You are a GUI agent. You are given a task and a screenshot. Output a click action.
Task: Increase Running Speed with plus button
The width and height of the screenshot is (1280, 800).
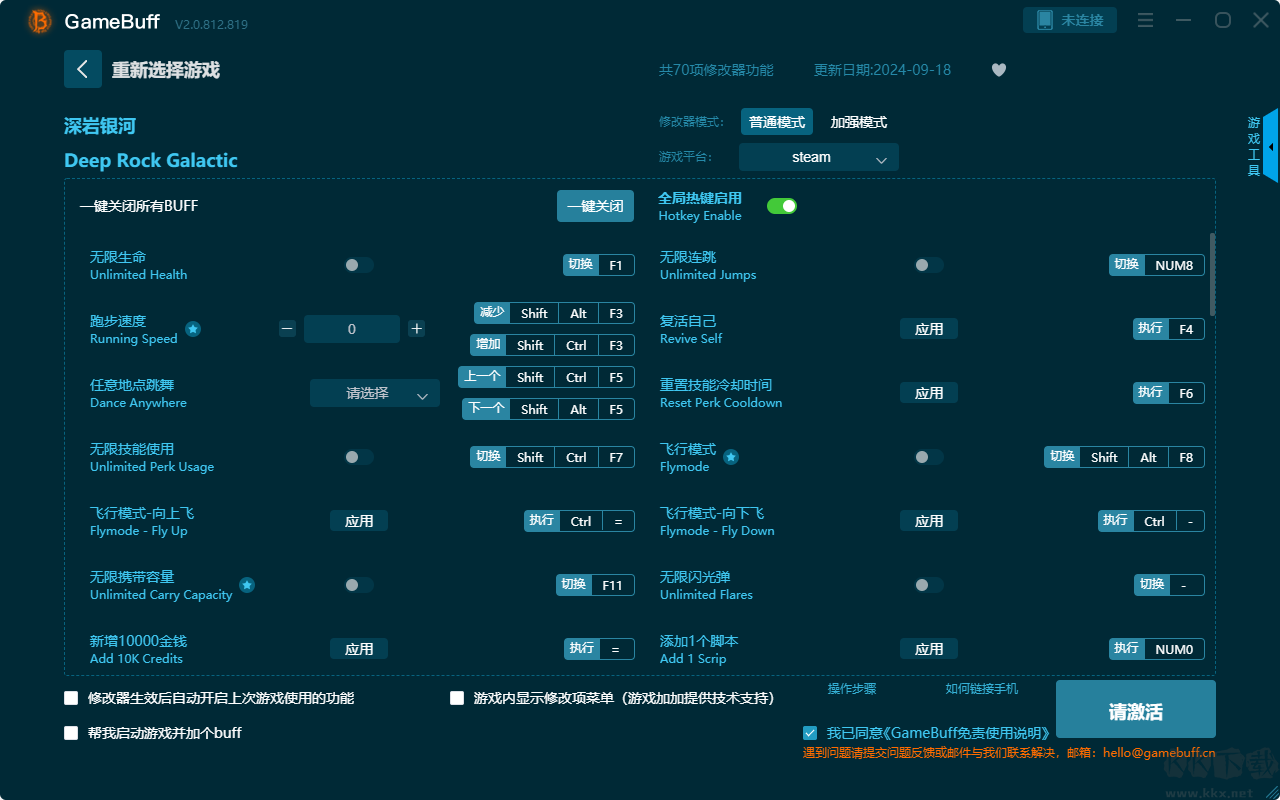click(x=417, y=329)
